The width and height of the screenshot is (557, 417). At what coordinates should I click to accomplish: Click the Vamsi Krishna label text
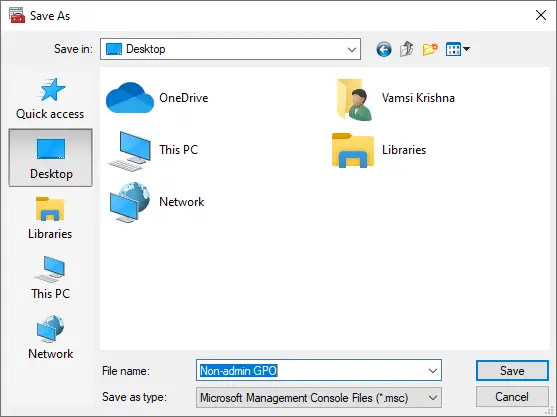tap(418, 98)
